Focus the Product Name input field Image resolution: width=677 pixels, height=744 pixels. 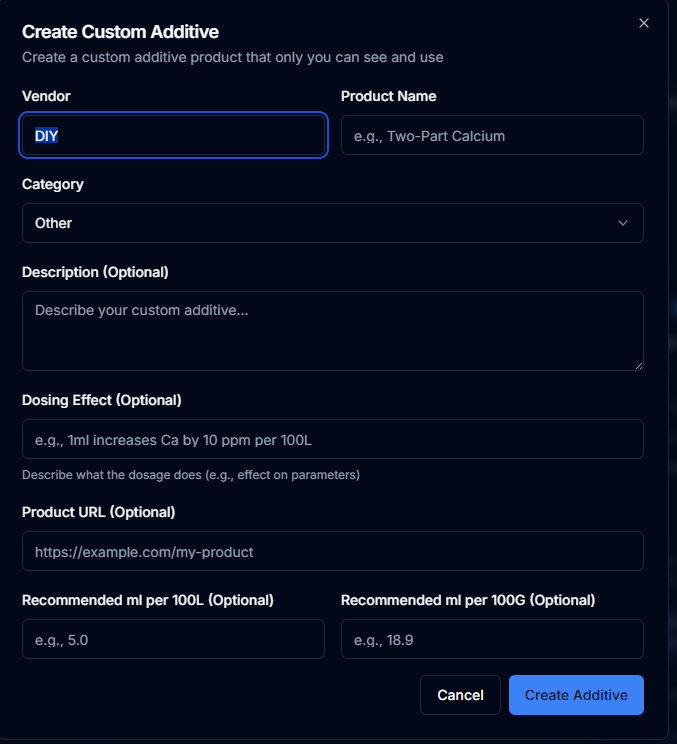click(492, 135)
